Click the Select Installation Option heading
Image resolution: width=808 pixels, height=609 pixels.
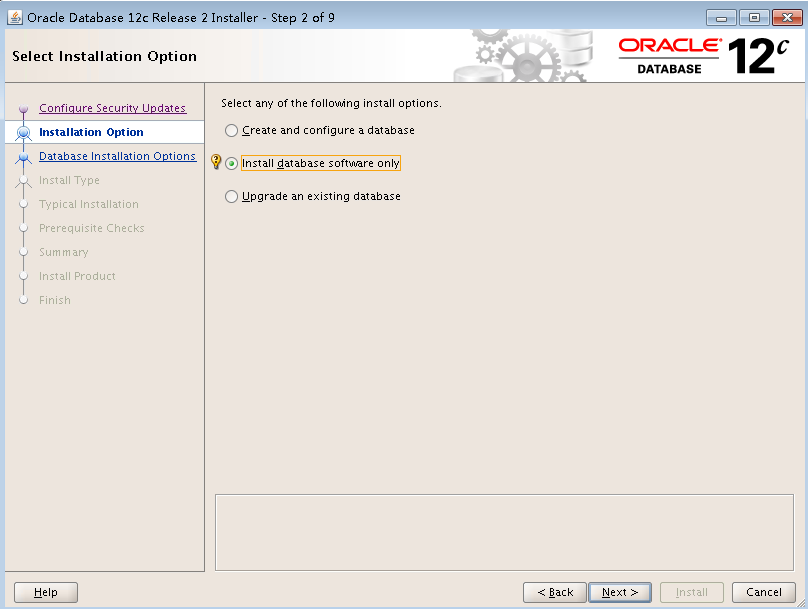105,56
